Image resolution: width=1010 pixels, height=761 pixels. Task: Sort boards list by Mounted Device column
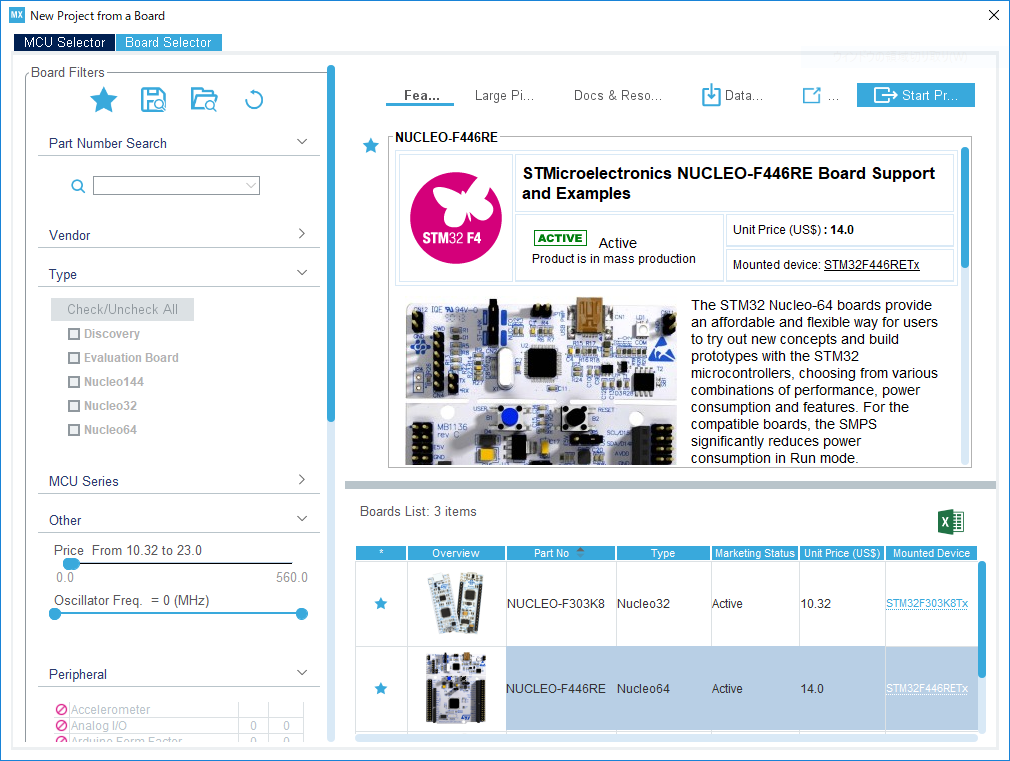(x=931, y=553)
